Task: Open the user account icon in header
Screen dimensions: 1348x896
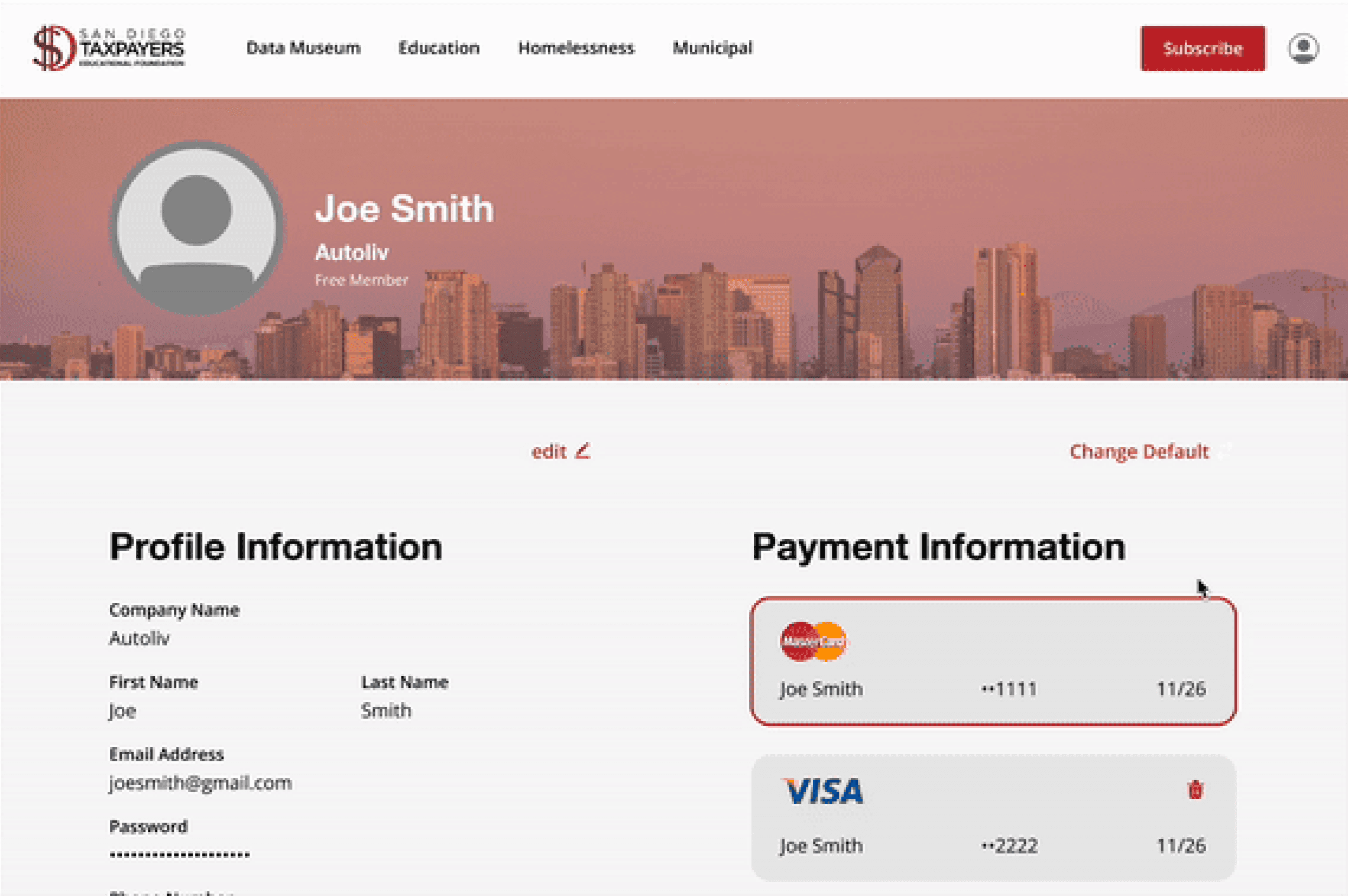Action: pos(1303,48)
